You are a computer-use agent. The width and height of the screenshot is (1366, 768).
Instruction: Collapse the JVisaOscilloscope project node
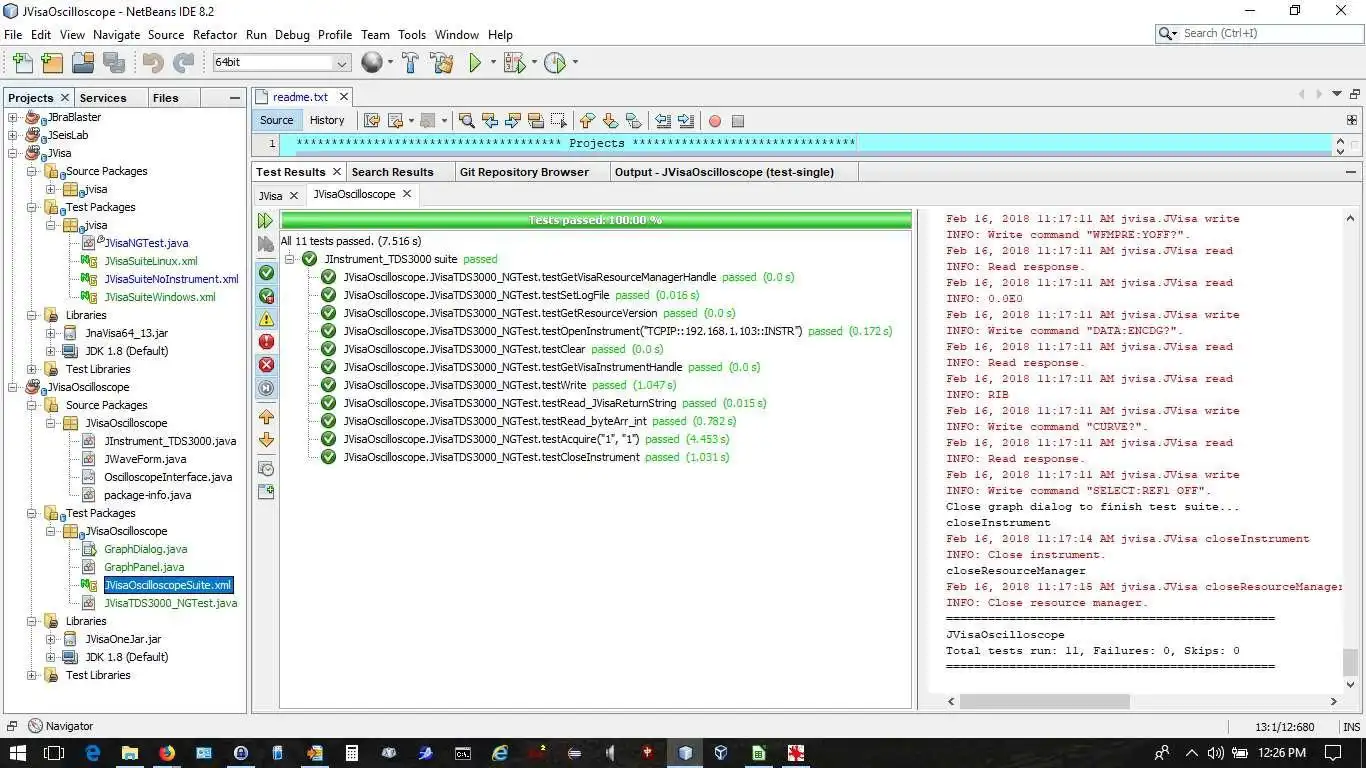13,387
